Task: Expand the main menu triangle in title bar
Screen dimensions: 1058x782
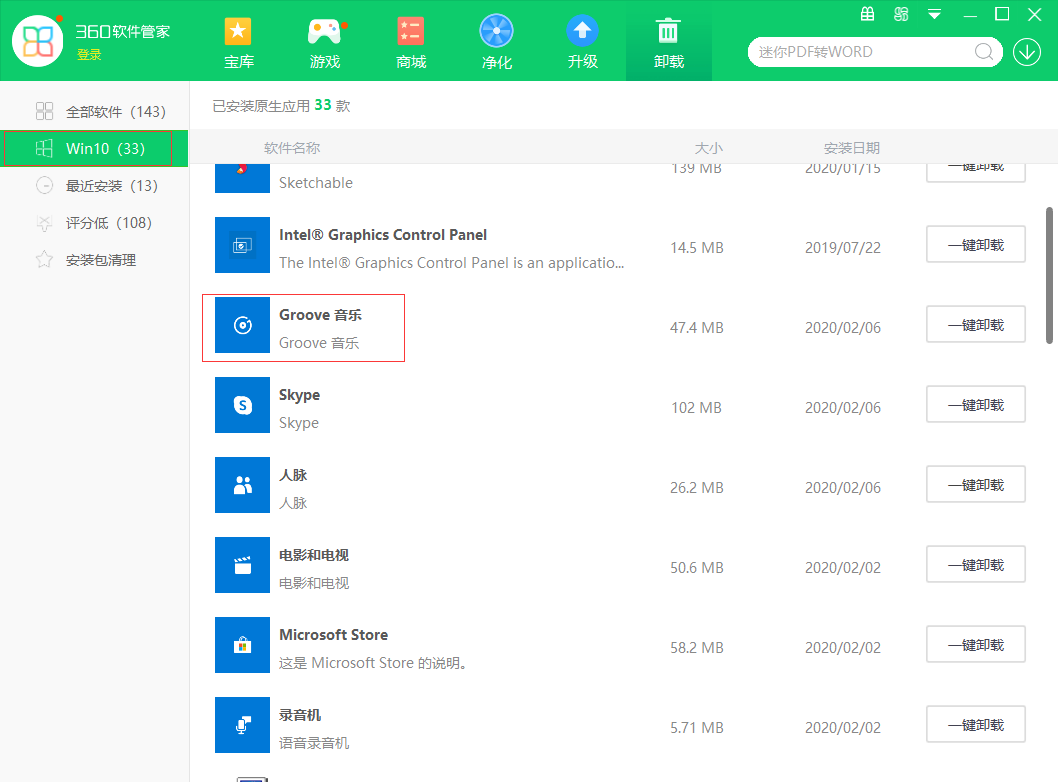Action: (935, 14)
